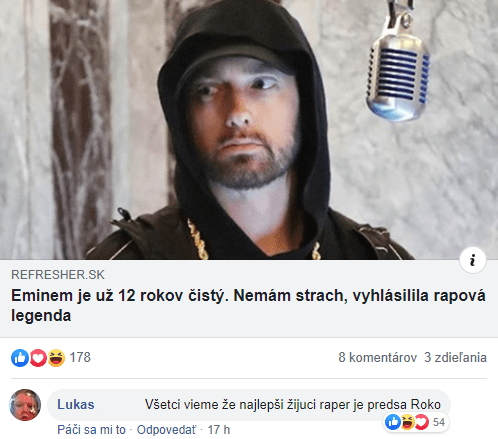Open the article headline about Eminem

click(248, 305)
